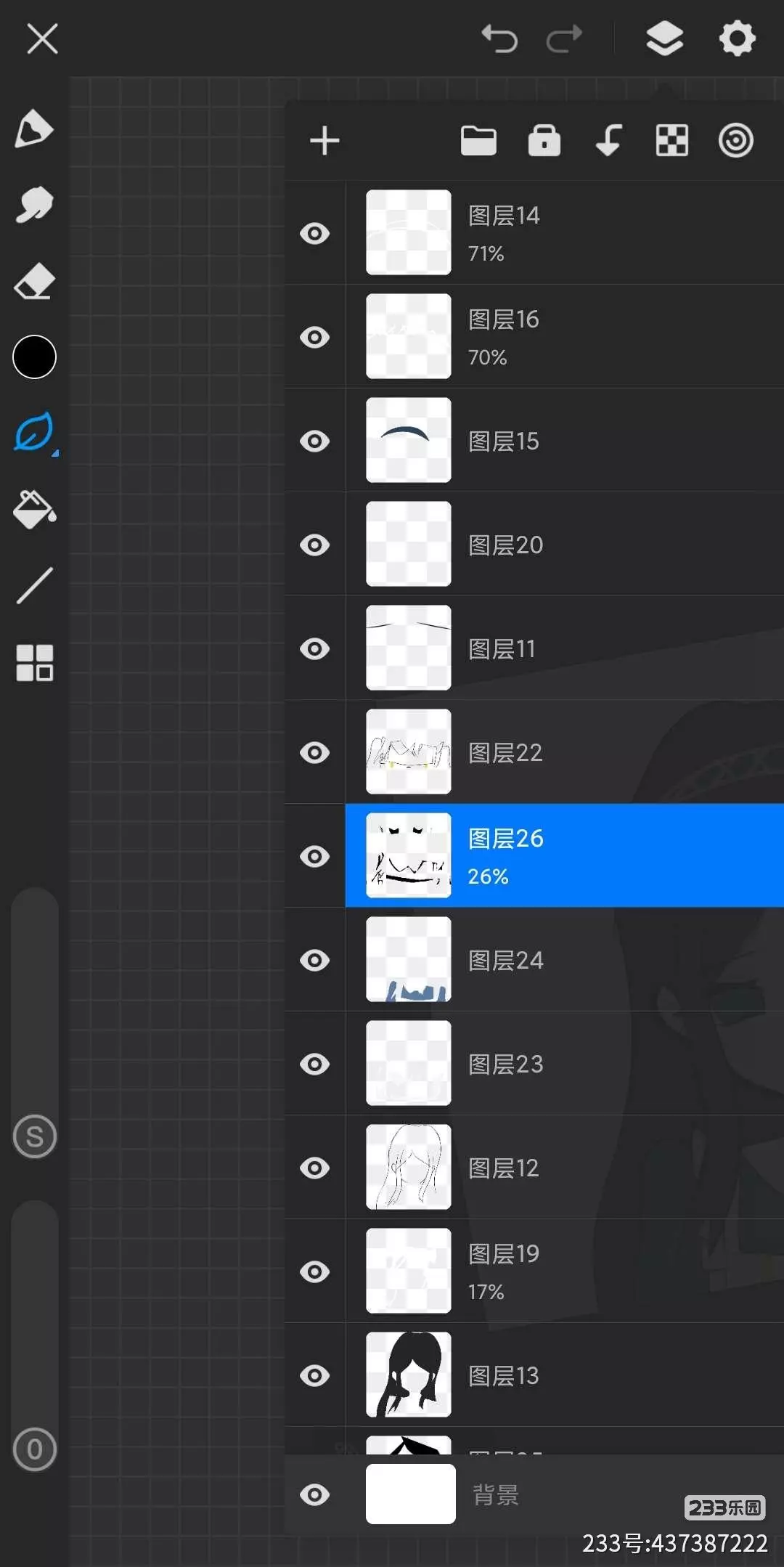Tap the S stabilizer button
The image size is (784, 1567).
coord(34,1136)
